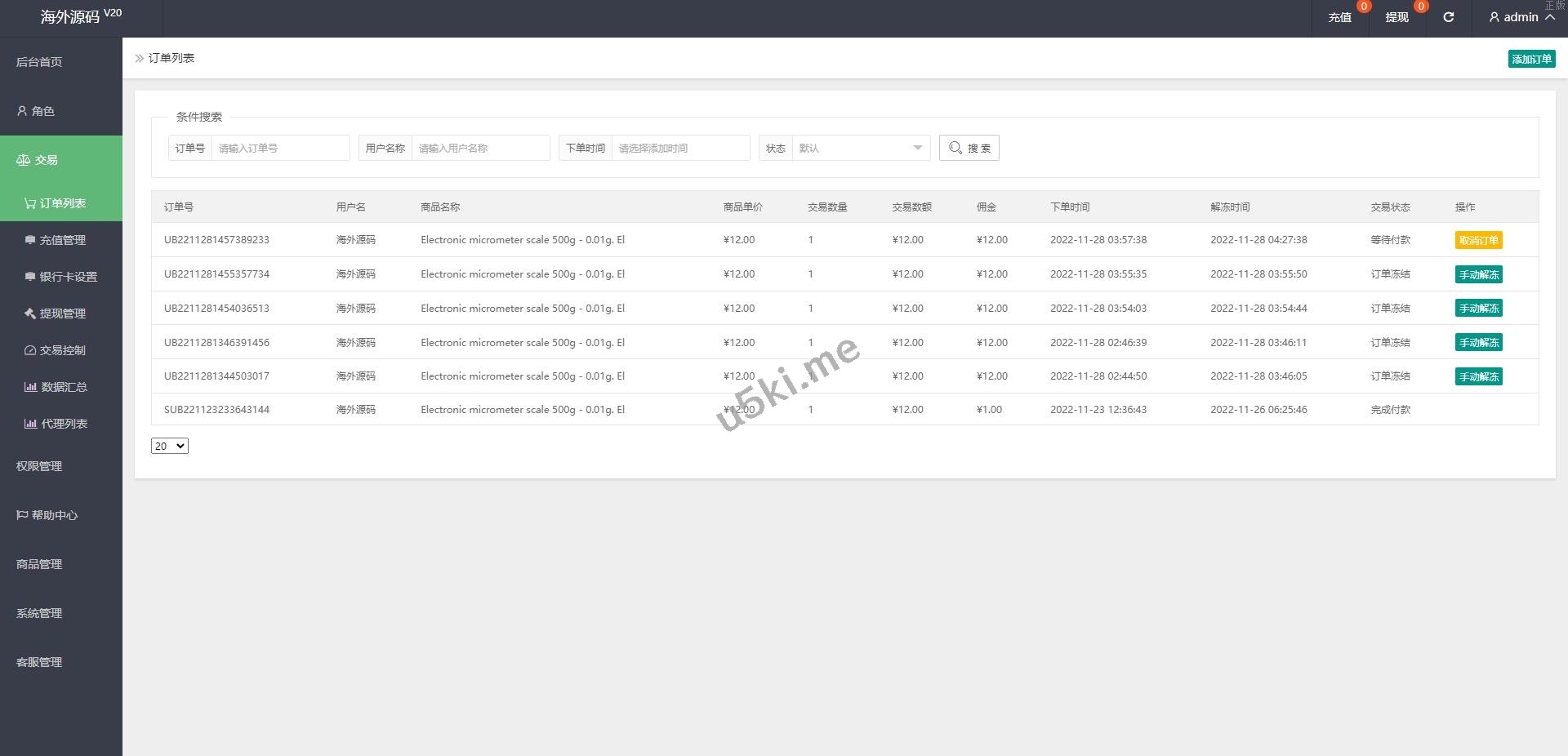
Task: Click the 搜索 search button
Action: point(969,148)
